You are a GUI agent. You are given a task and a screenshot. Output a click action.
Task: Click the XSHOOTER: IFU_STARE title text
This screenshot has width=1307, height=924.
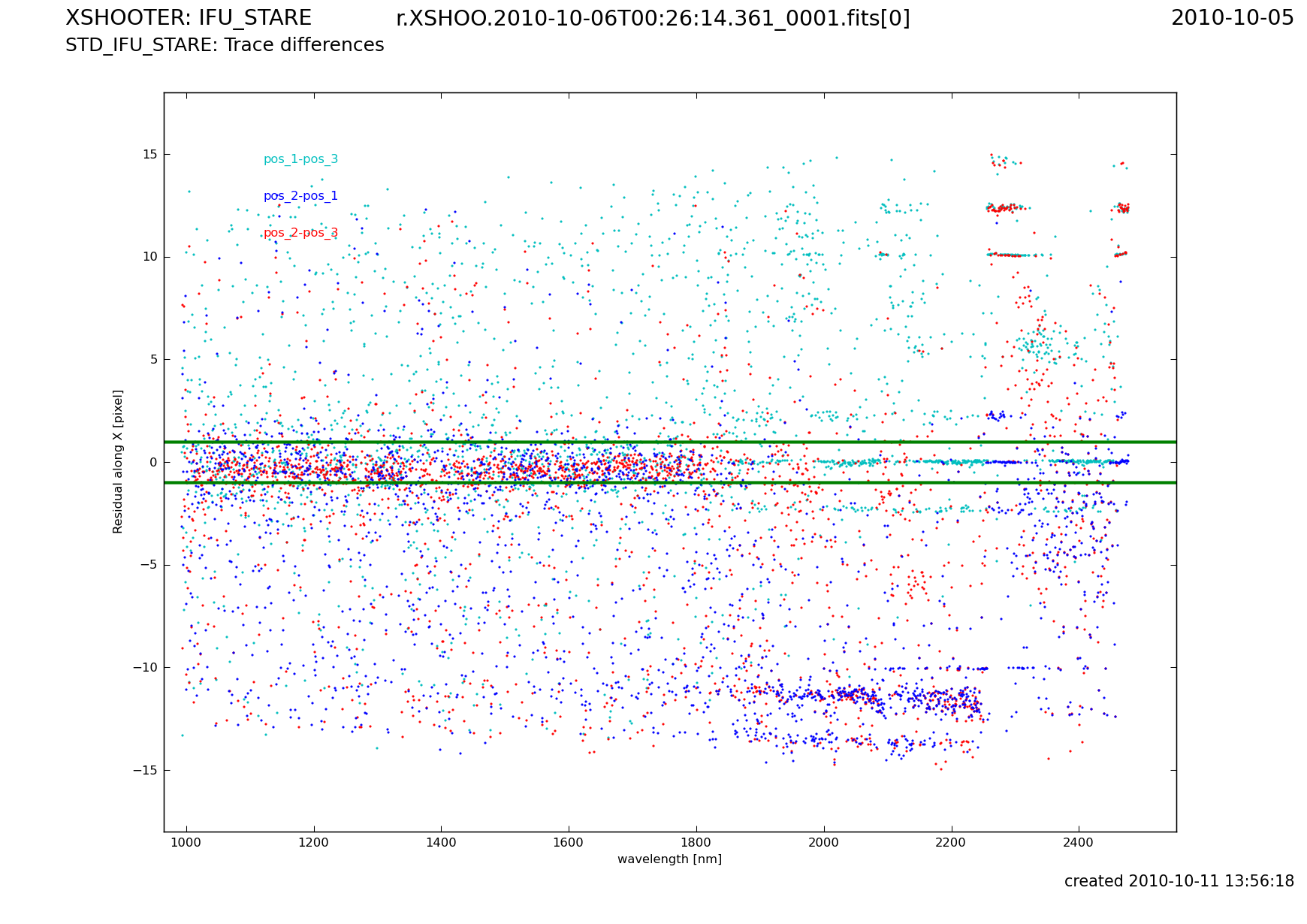(188, 19)
